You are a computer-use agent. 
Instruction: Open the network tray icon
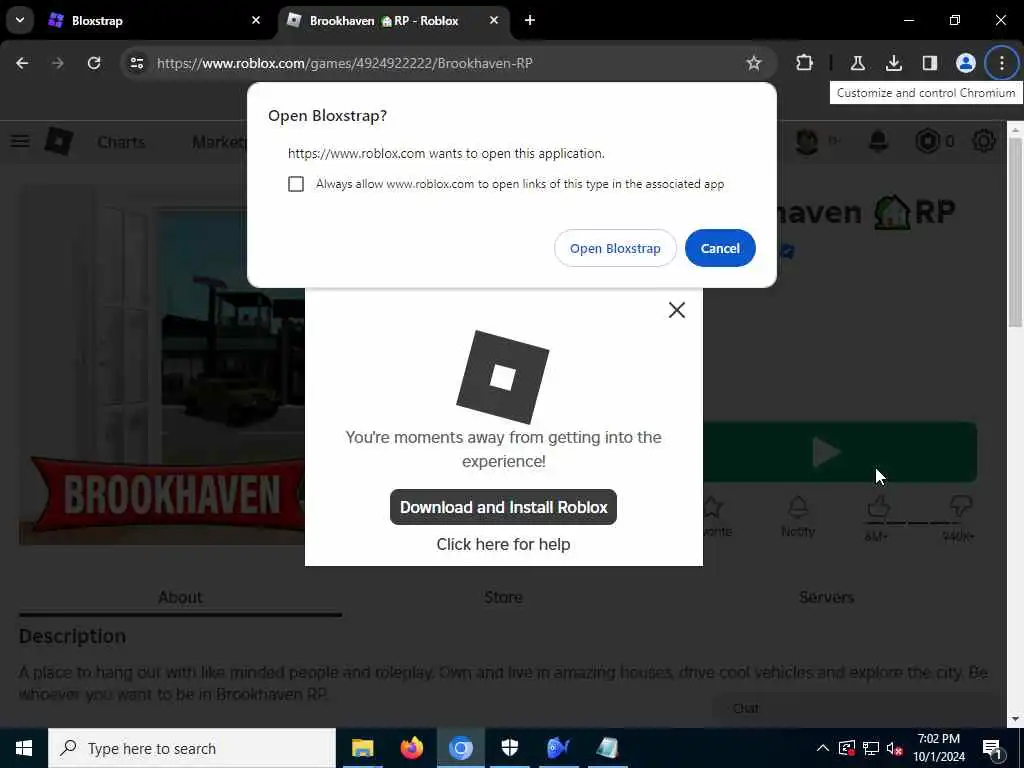[x=871, y=748]
